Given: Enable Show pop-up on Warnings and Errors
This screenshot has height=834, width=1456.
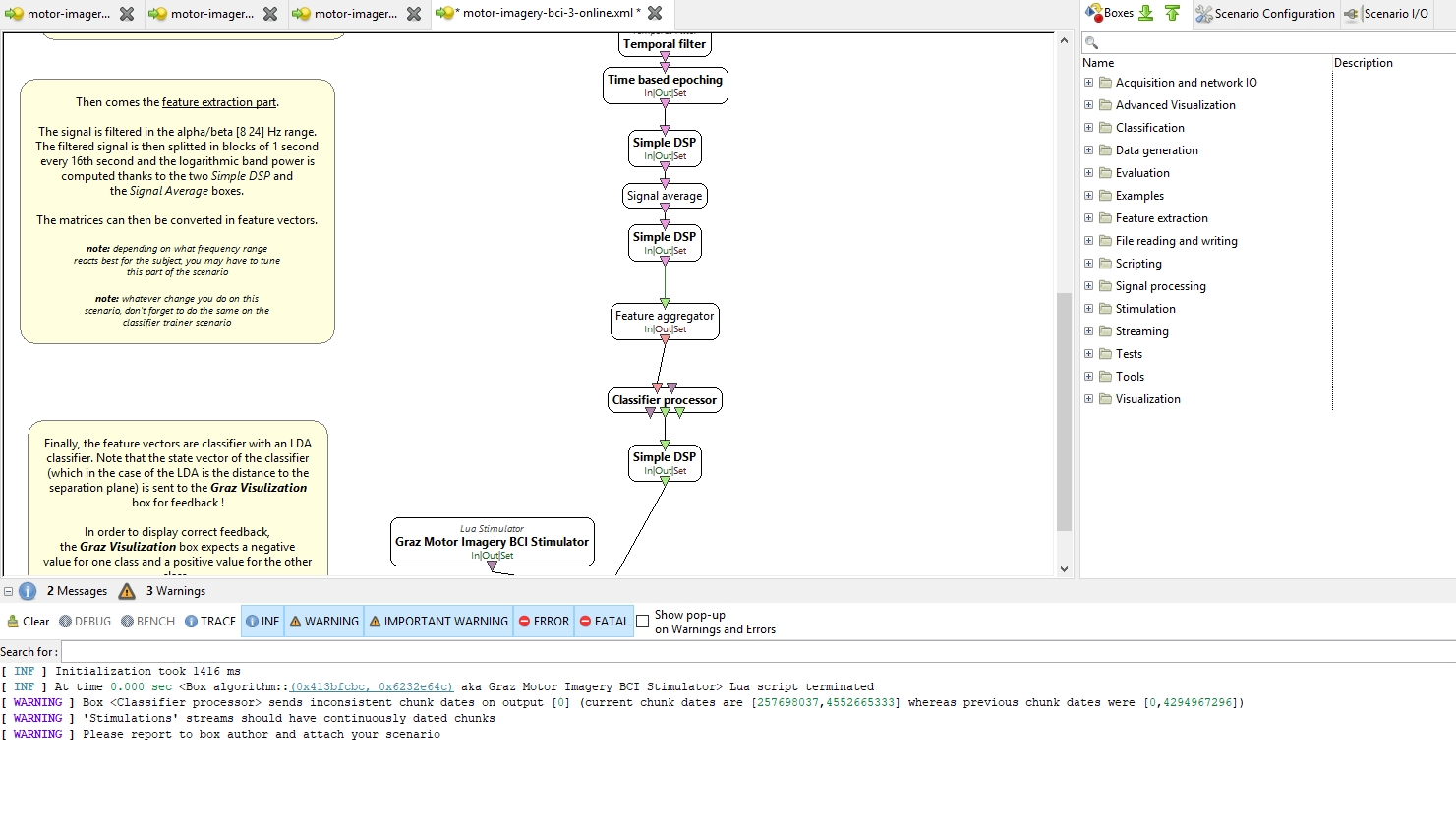Looking at the screenshot, I should pos(642,622).
